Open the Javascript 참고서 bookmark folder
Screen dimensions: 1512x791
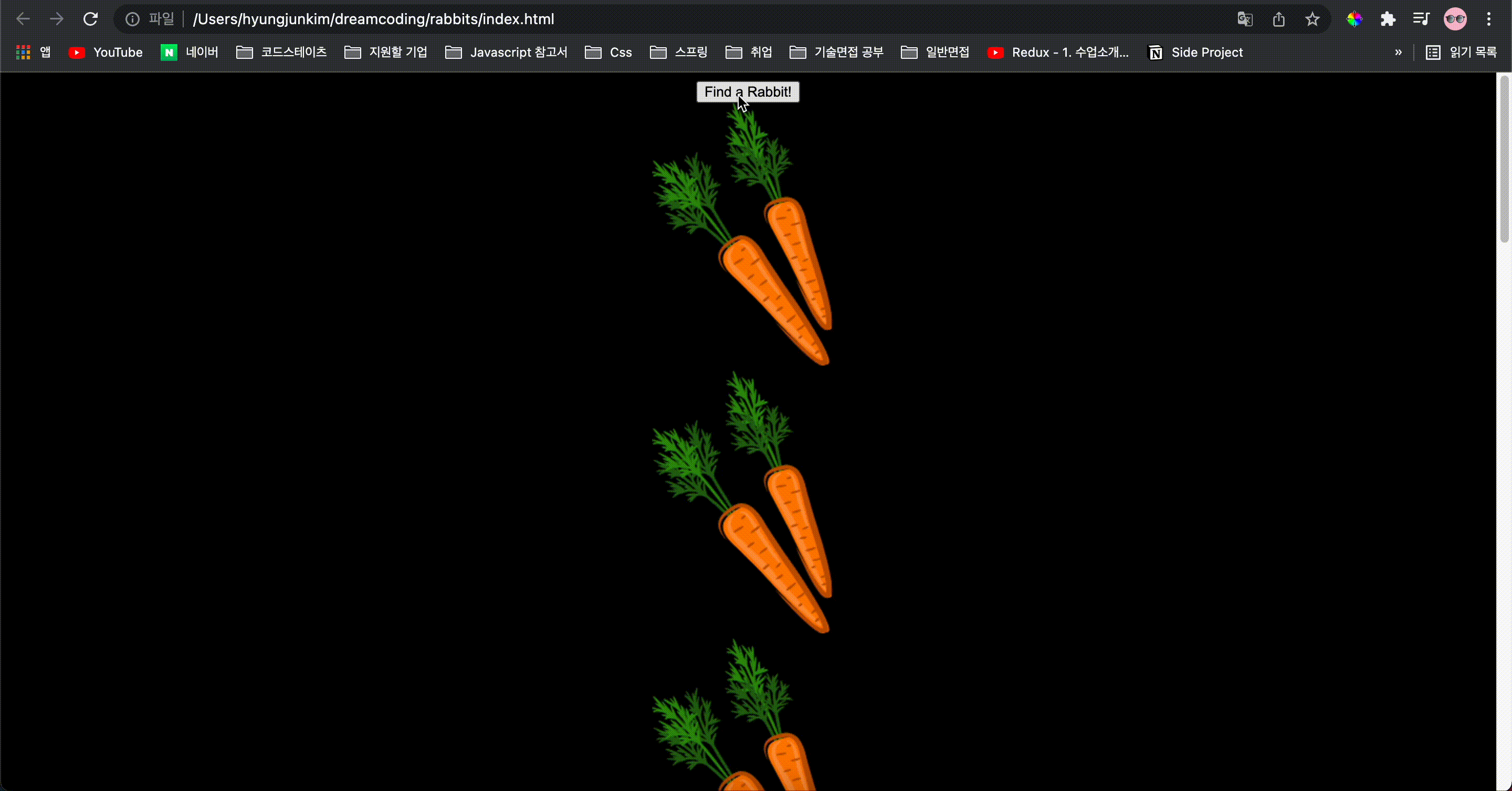[x=506, y=53]
